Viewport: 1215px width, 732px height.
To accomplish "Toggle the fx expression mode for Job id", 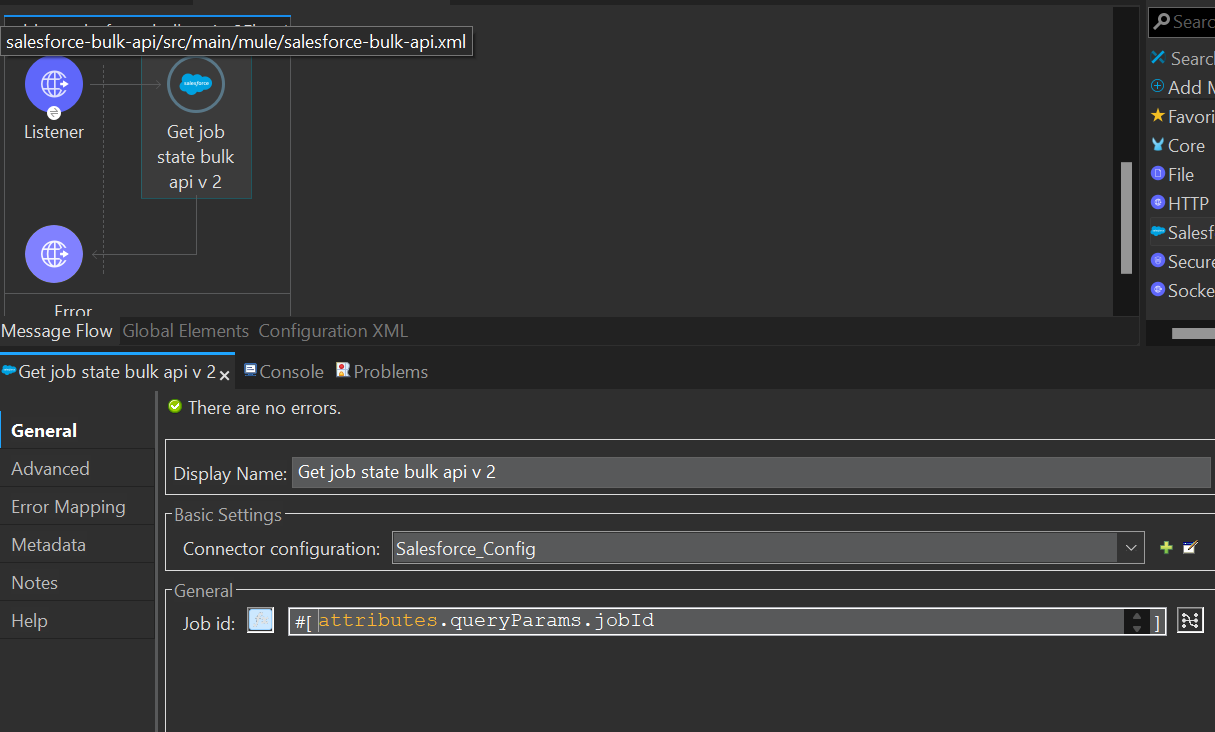I will (x=260, y=621).
